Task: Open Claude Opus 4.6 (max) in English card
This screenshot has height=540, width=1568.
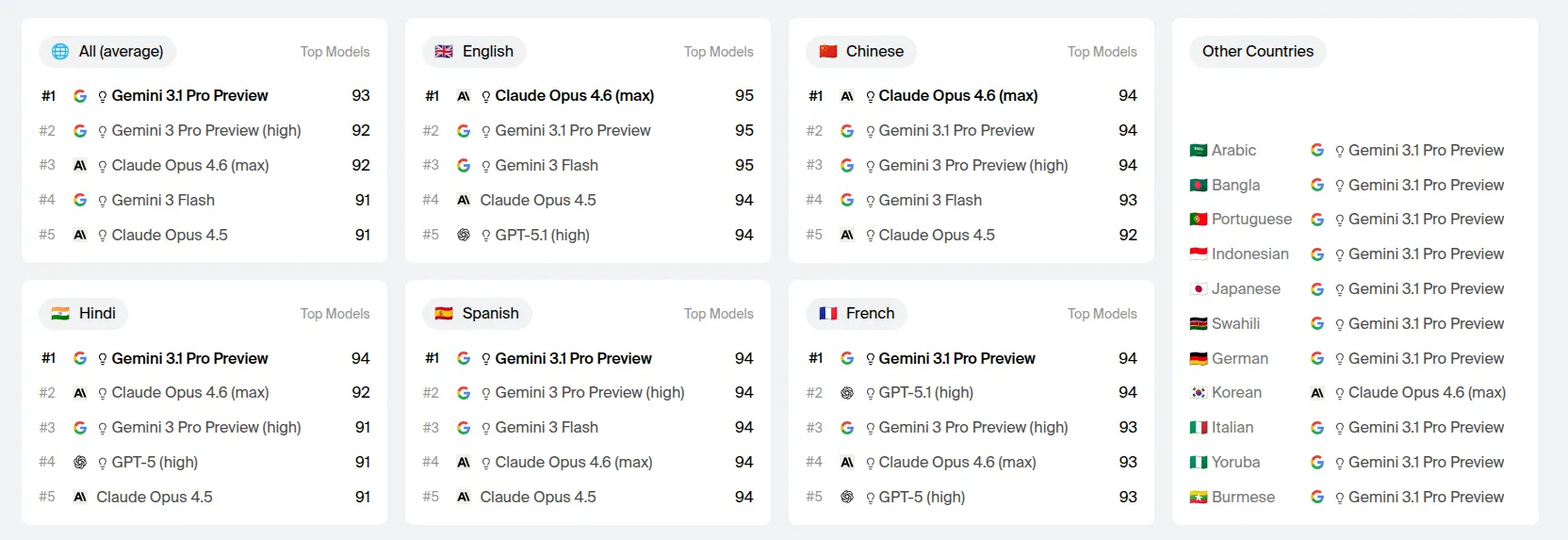Action: [x=574, y=95]
